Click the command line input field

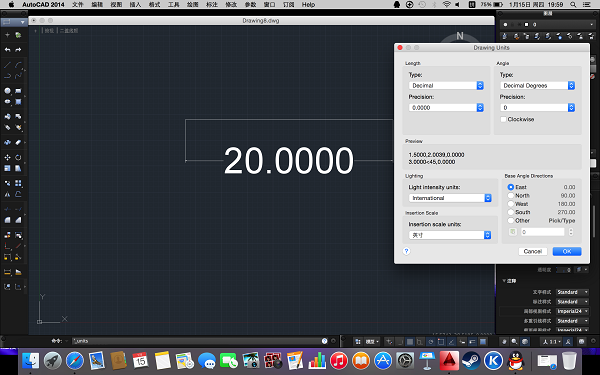coord(197,341)
